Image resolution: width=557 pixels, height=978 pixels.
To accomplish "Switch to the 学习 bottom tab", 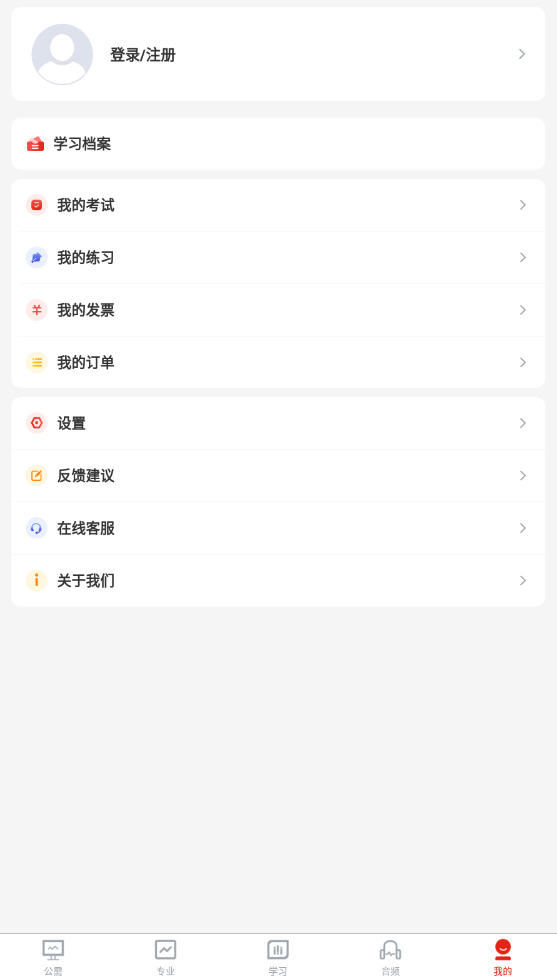I will pyautogui.click(x=278, y=957).
